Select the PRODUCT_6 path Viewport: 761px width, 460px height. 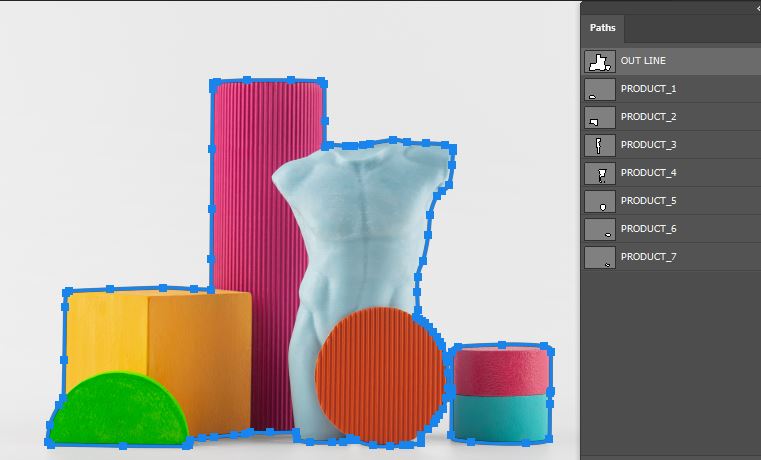671,229
